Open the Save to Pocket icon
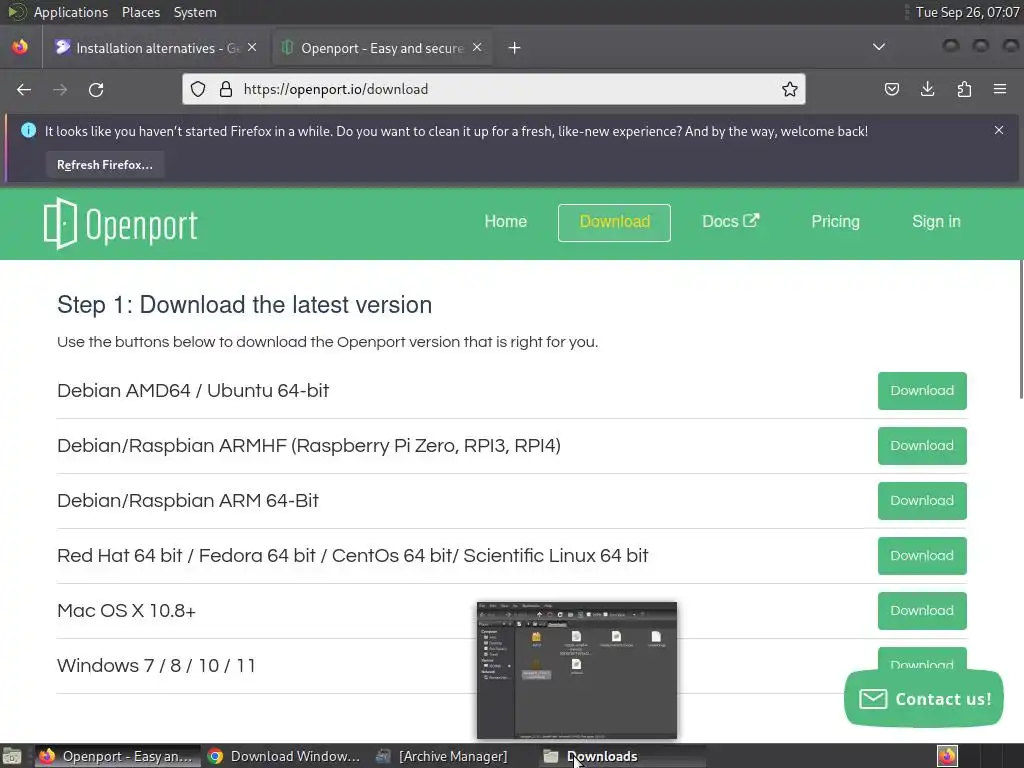Viewport: 1024px width, 768px height. [891, 89]
